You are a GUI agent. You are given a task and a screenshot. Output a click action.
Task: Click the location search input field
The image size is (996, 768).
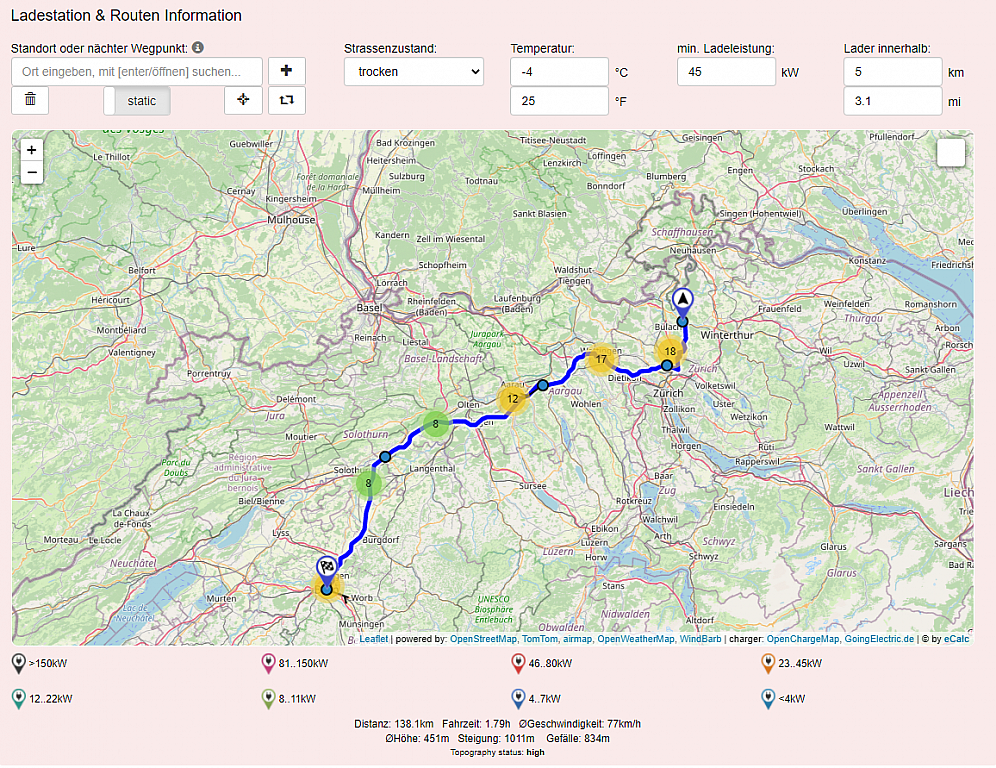[x=137, y=72]
